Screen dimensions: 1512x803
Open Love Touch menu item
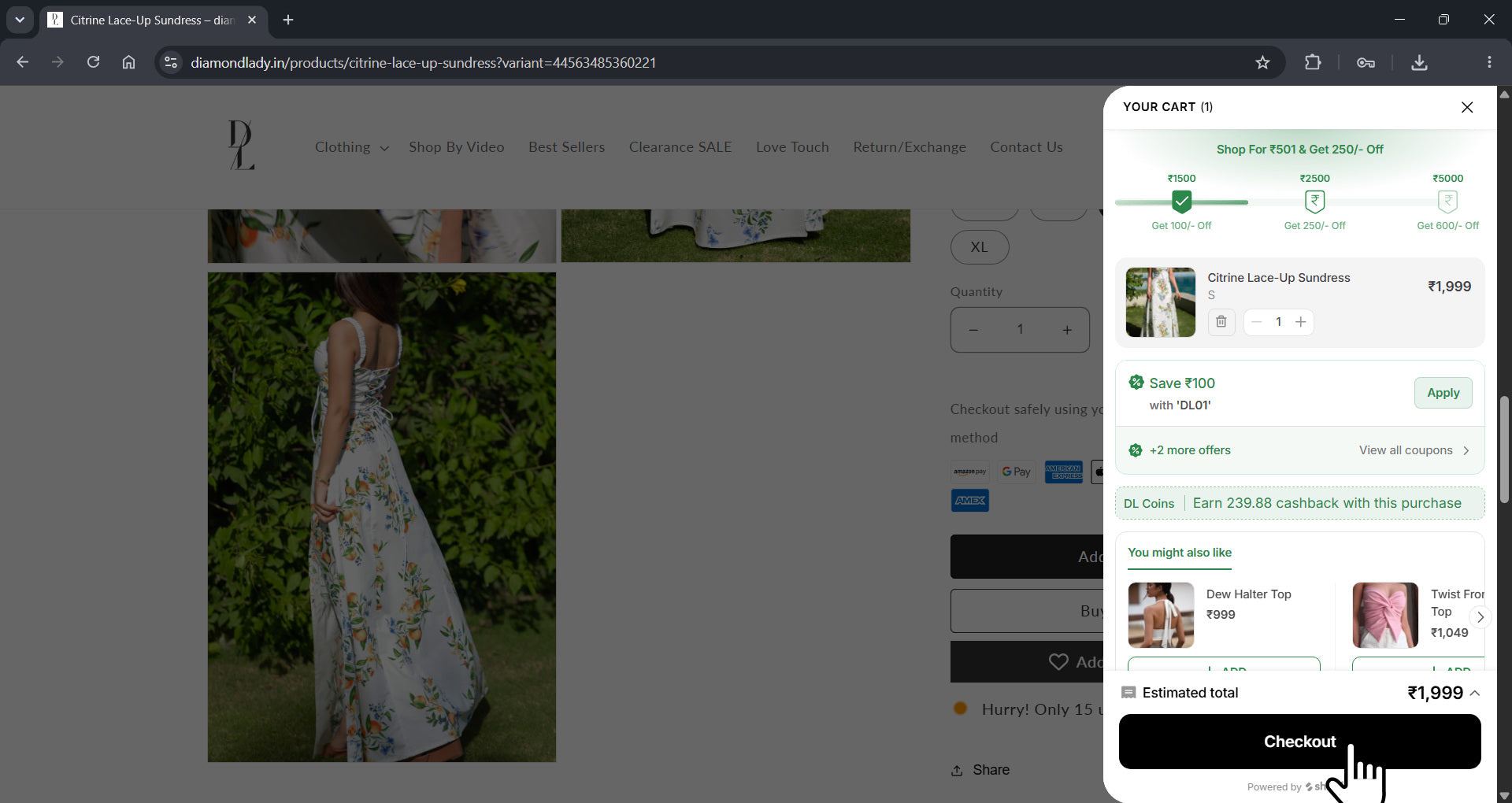tap(792, 147)
